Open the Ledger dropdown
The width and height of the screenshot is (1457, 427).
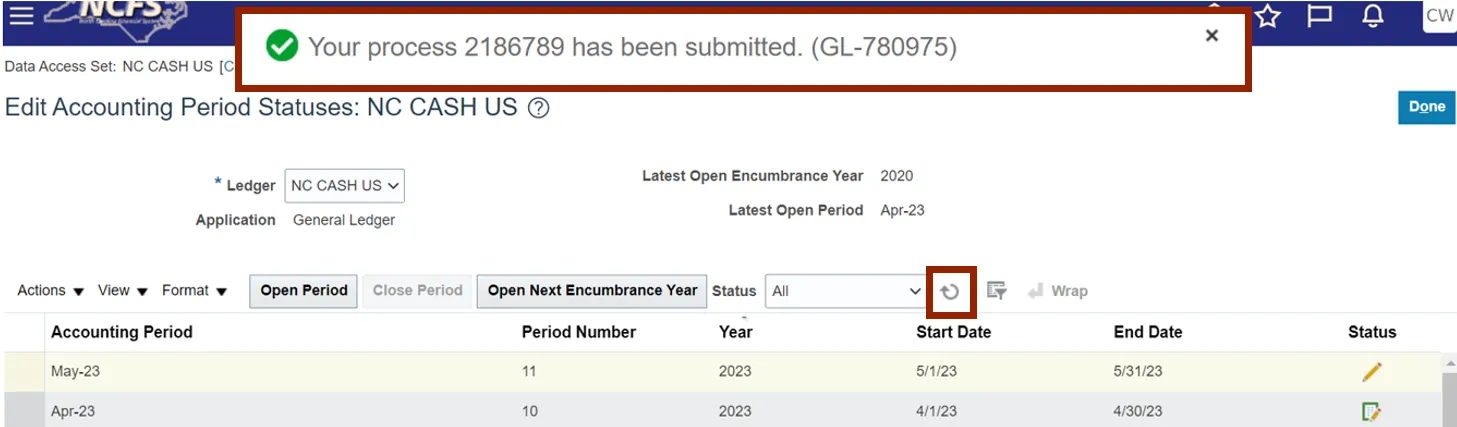(x=345, y=186)
